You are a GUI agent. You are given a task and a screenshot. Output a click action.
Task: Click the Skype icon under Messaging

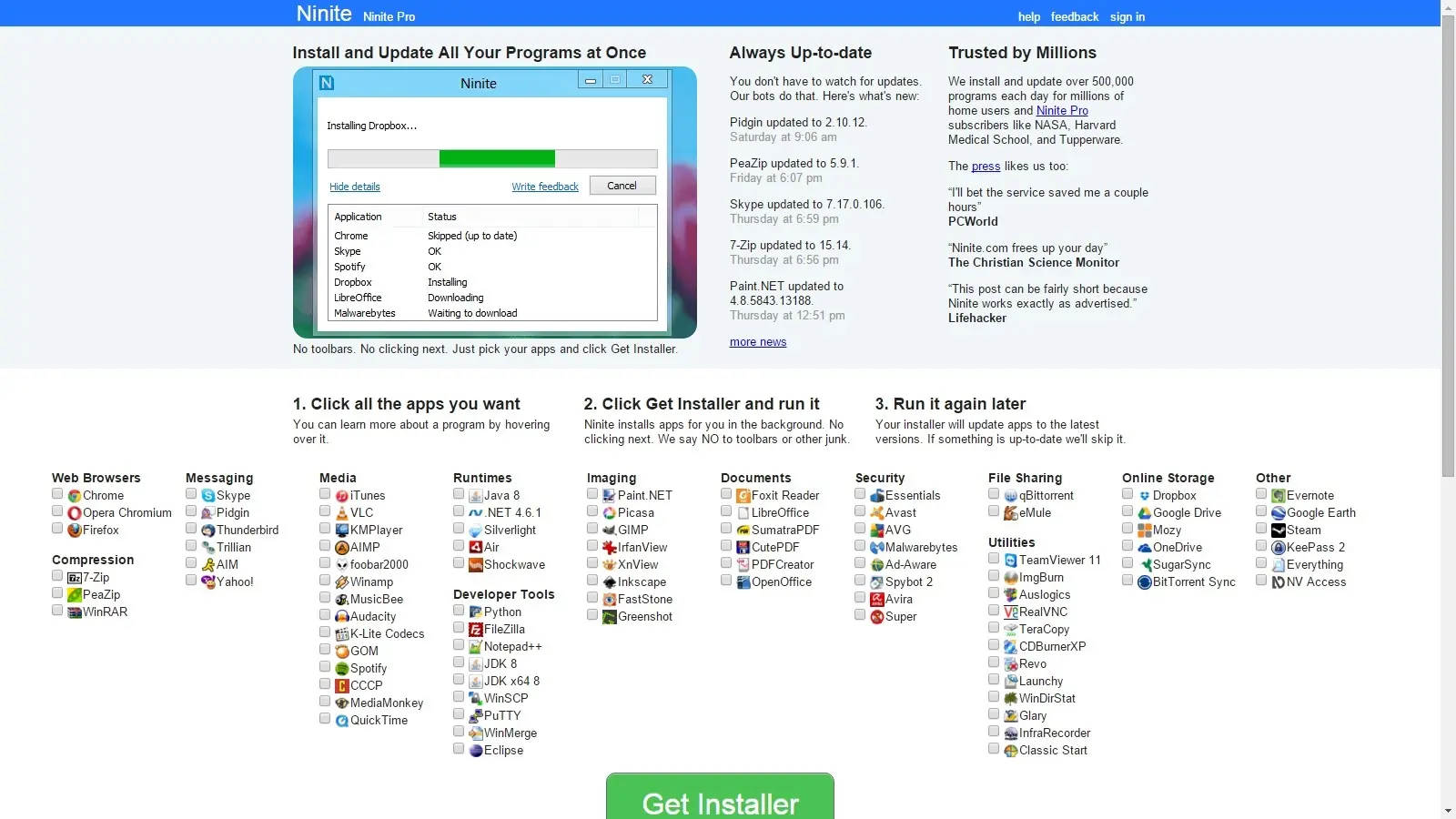tap(208, 496)
